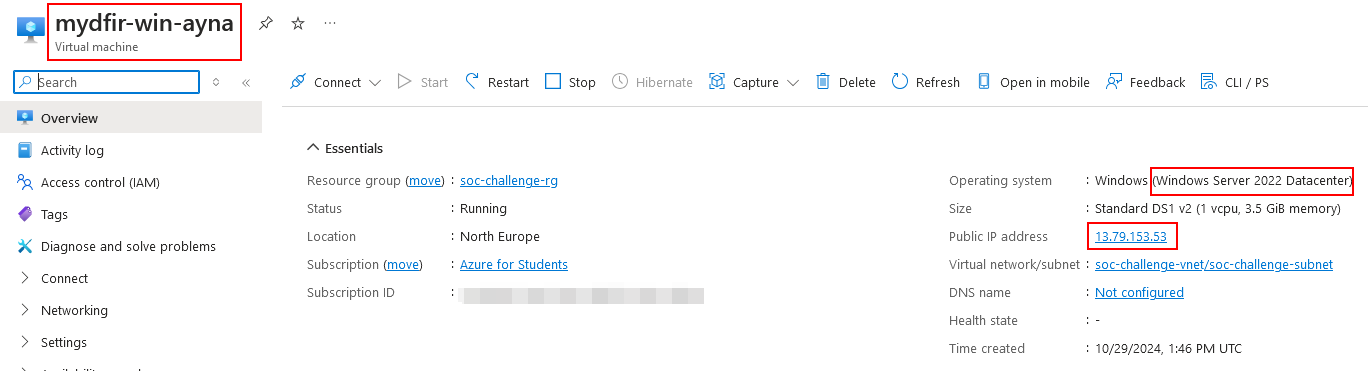The height and width of the screenshot is (371, 1368).
Task: Click the Restart toolbar button label
Action: [508, 83]
